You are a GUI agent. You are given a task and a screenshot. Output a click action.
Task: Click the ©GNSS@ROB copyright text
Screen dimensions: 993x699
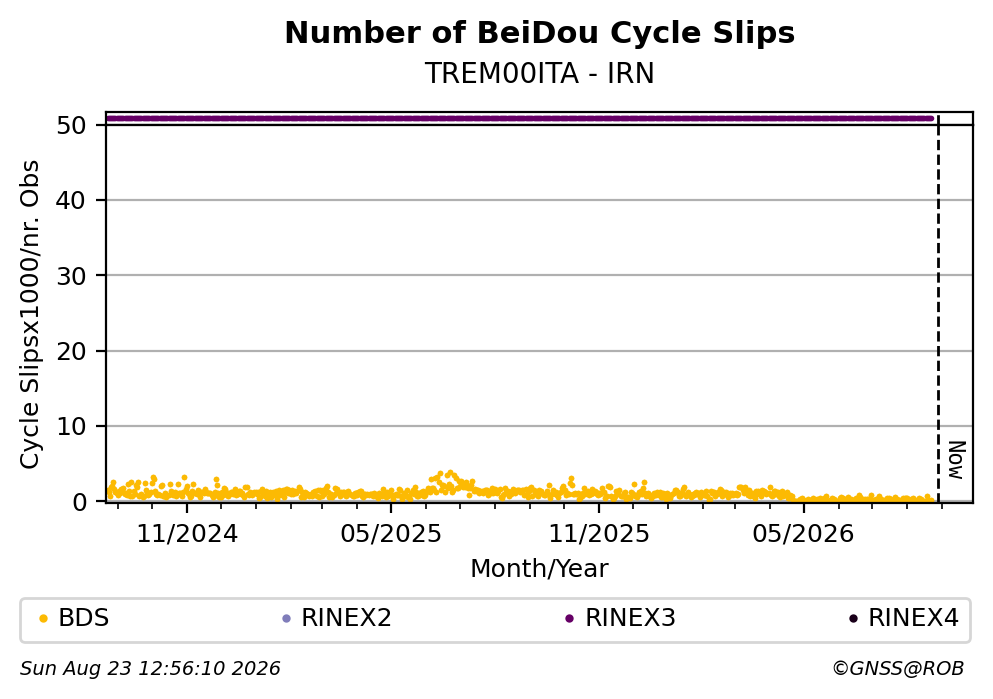point(898,669)
